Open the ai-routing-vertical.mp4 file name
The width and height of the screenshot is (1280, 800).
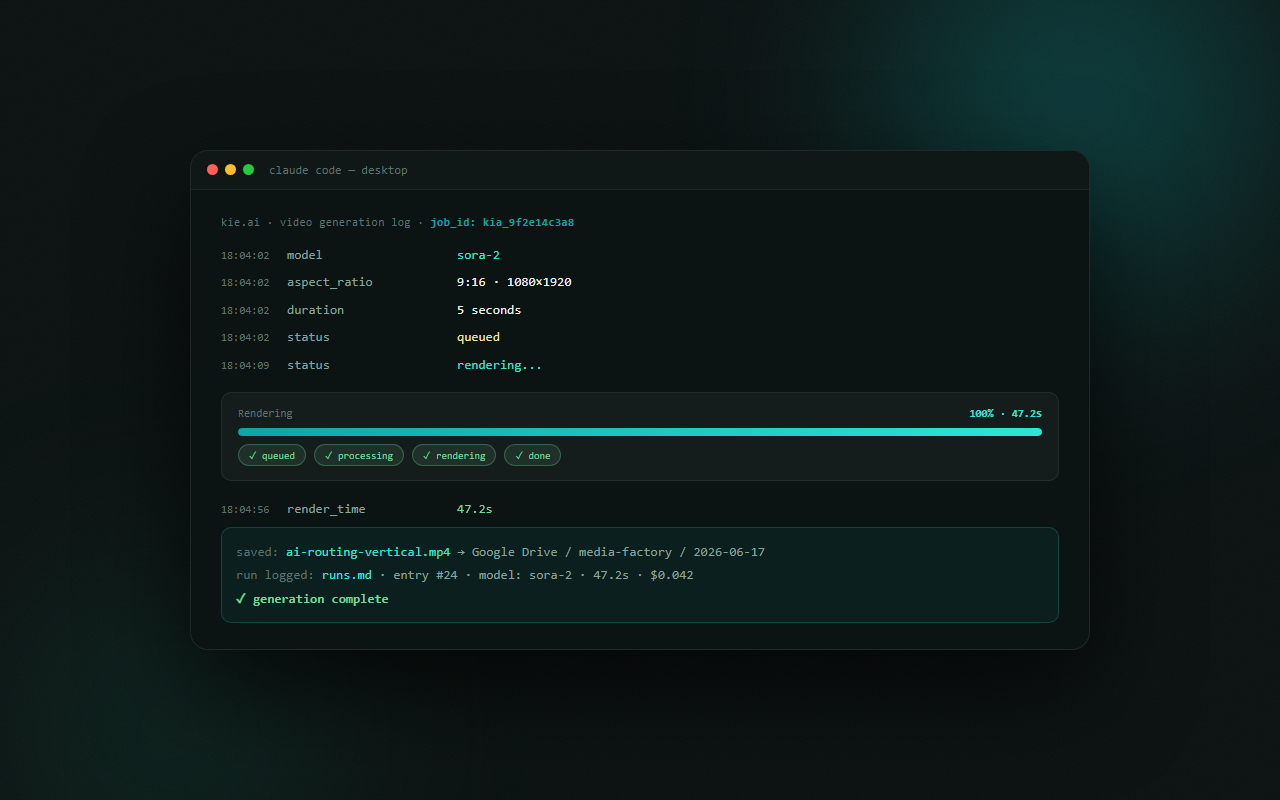[368, 552]
